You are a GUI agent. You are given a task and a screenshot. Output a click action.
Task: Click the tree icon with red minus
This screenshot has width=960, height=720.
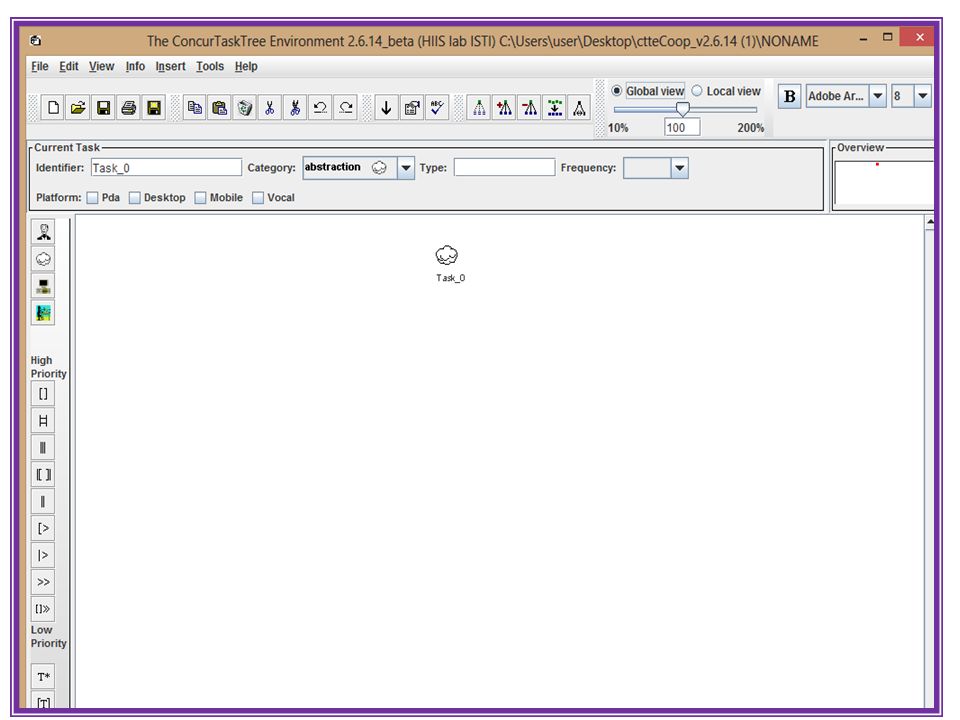pyautogui.click(x=529, y=108)
